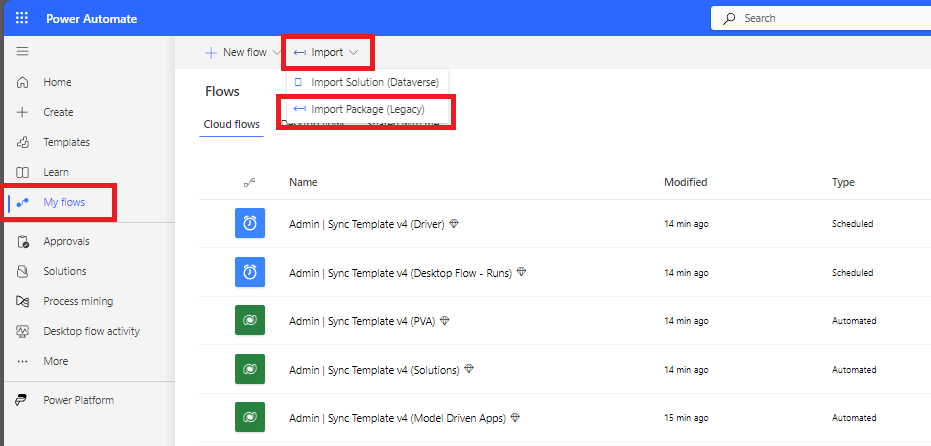The image size is (931, 446).
Task: Click the Solutions icon in the sidebar
Action: point(23,271)
